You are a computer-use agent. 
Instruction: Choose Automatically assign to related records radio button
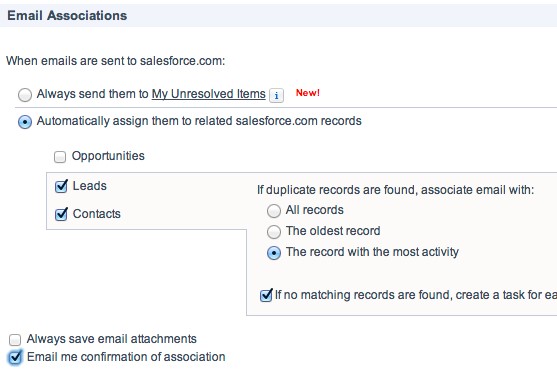(x=25, y=122)
